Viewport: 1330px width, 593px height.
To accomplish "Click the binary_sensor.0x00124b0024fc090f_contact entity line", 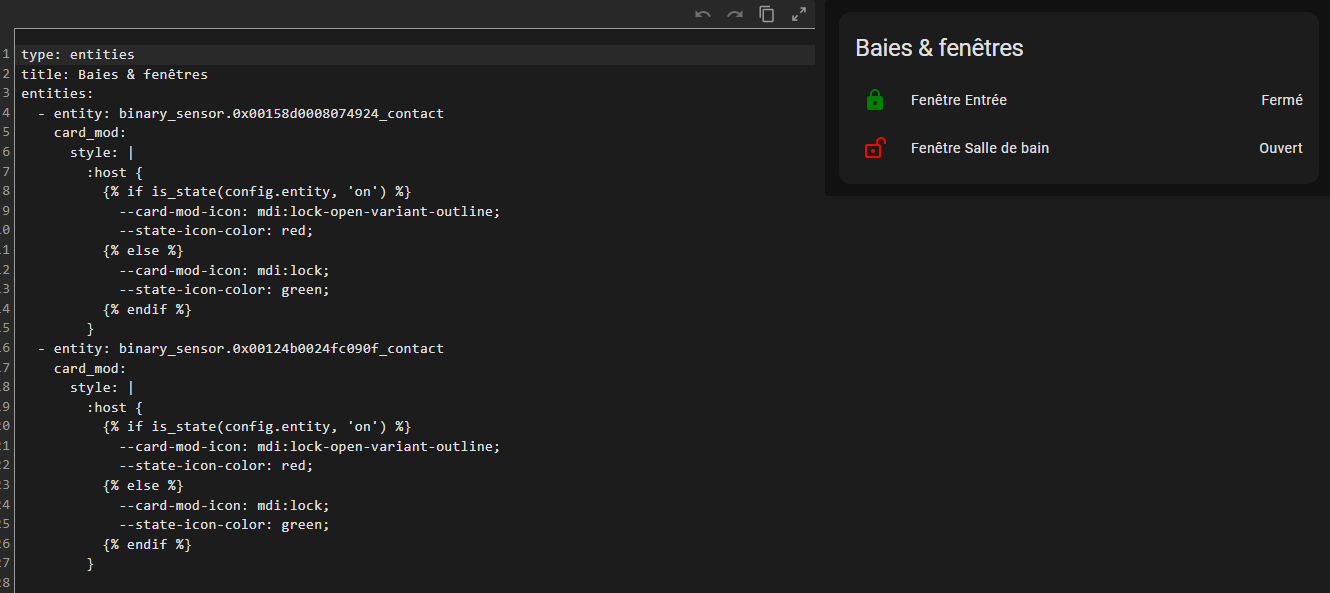I will [x=280, y=349].
